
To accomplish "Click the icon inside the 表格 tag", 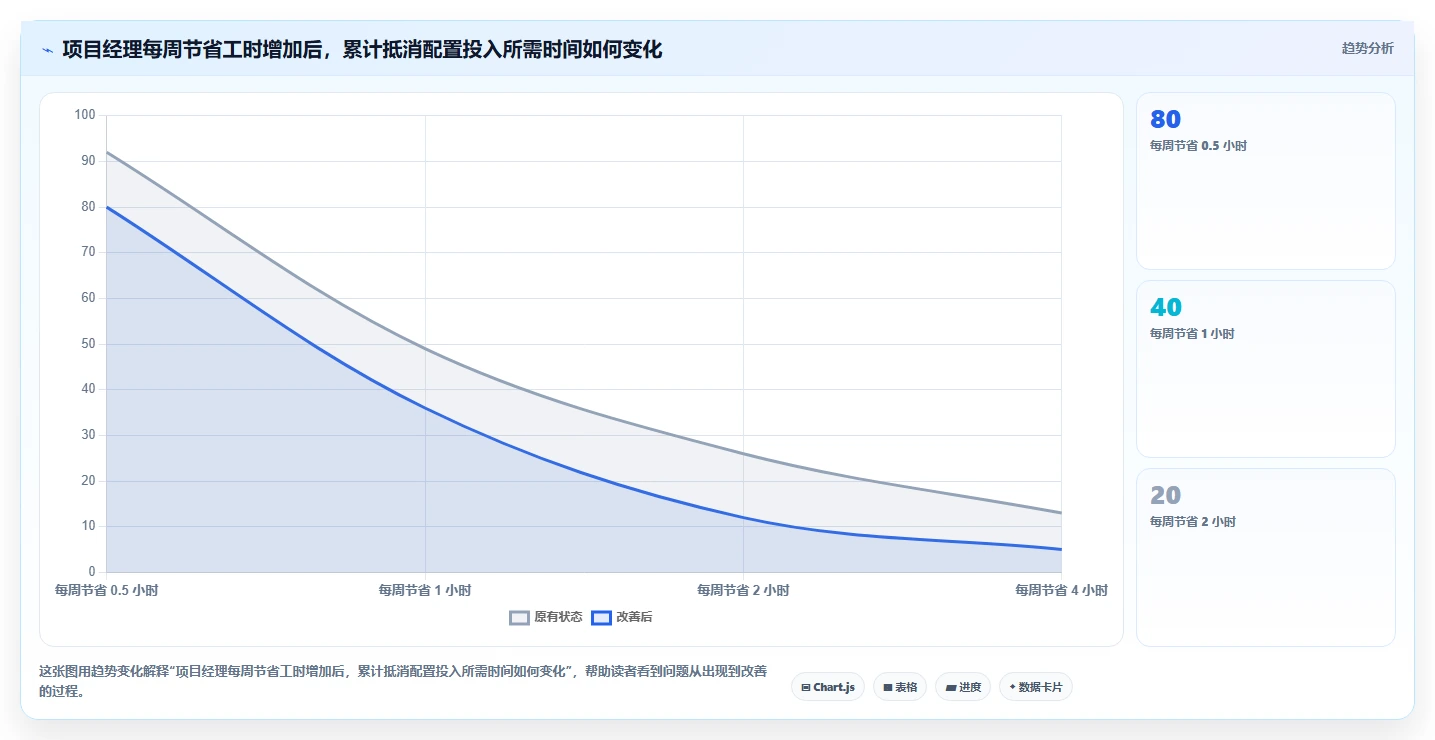I will coord(888,688).
